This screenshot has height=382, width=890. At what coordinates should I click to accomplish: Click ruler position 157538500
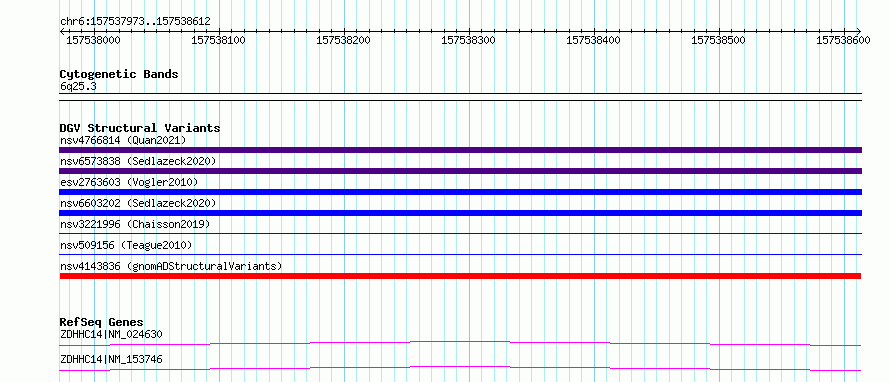[x=719, y=40]
